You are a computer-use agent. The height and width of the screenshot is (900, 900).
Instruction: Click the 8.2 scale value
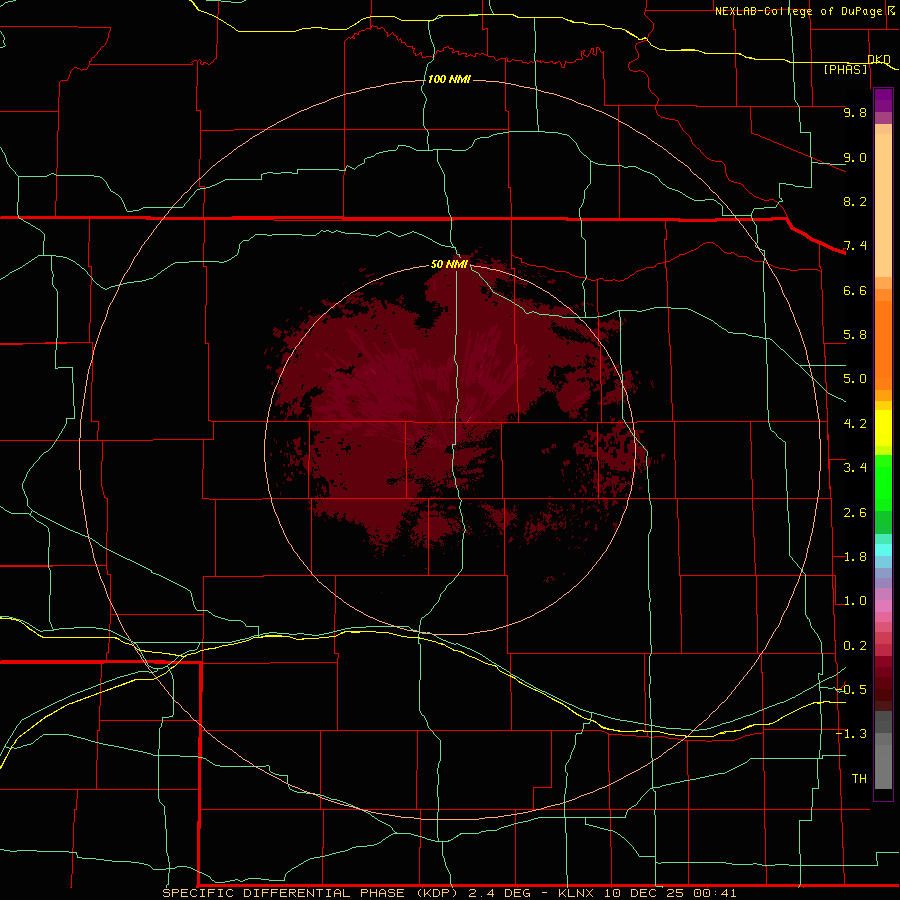[855, 201]
